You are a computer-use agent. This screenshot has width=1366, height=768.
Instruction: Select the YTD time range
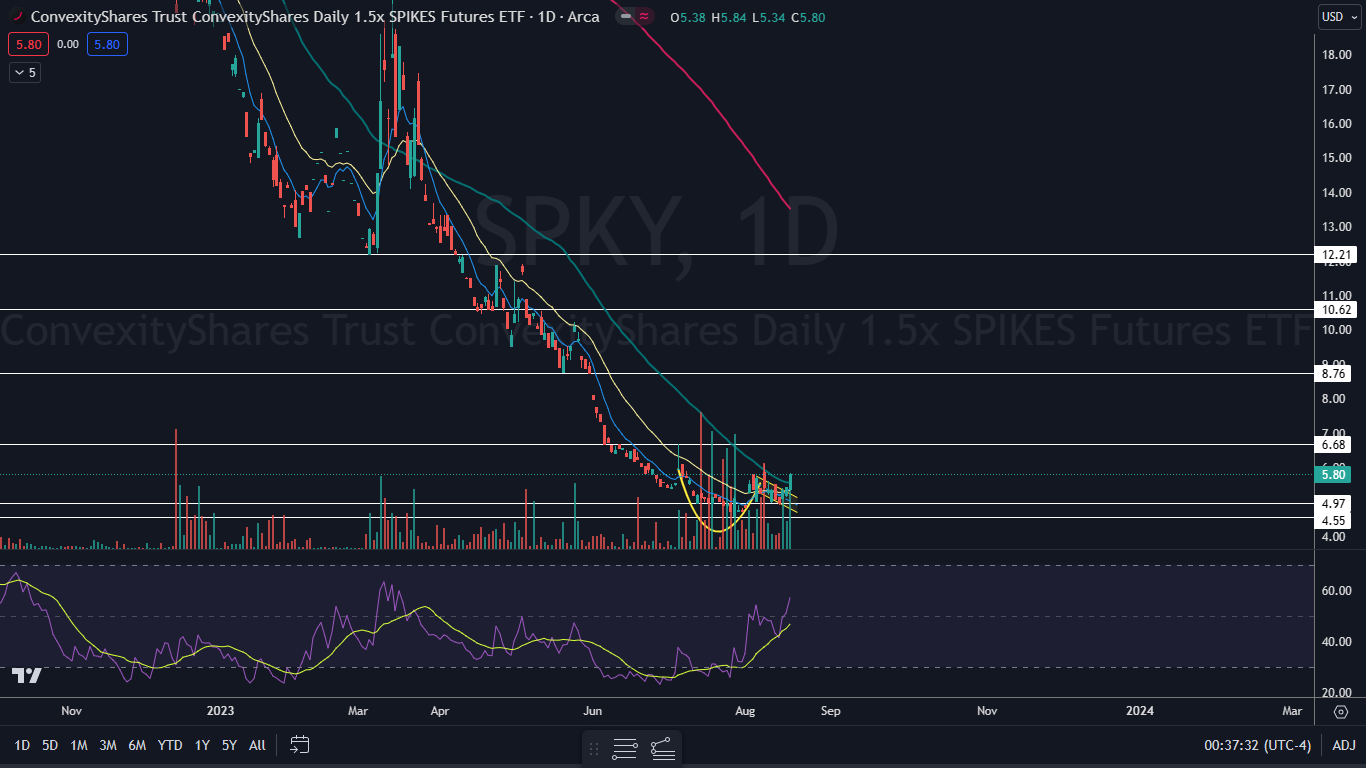coord(170,745)
